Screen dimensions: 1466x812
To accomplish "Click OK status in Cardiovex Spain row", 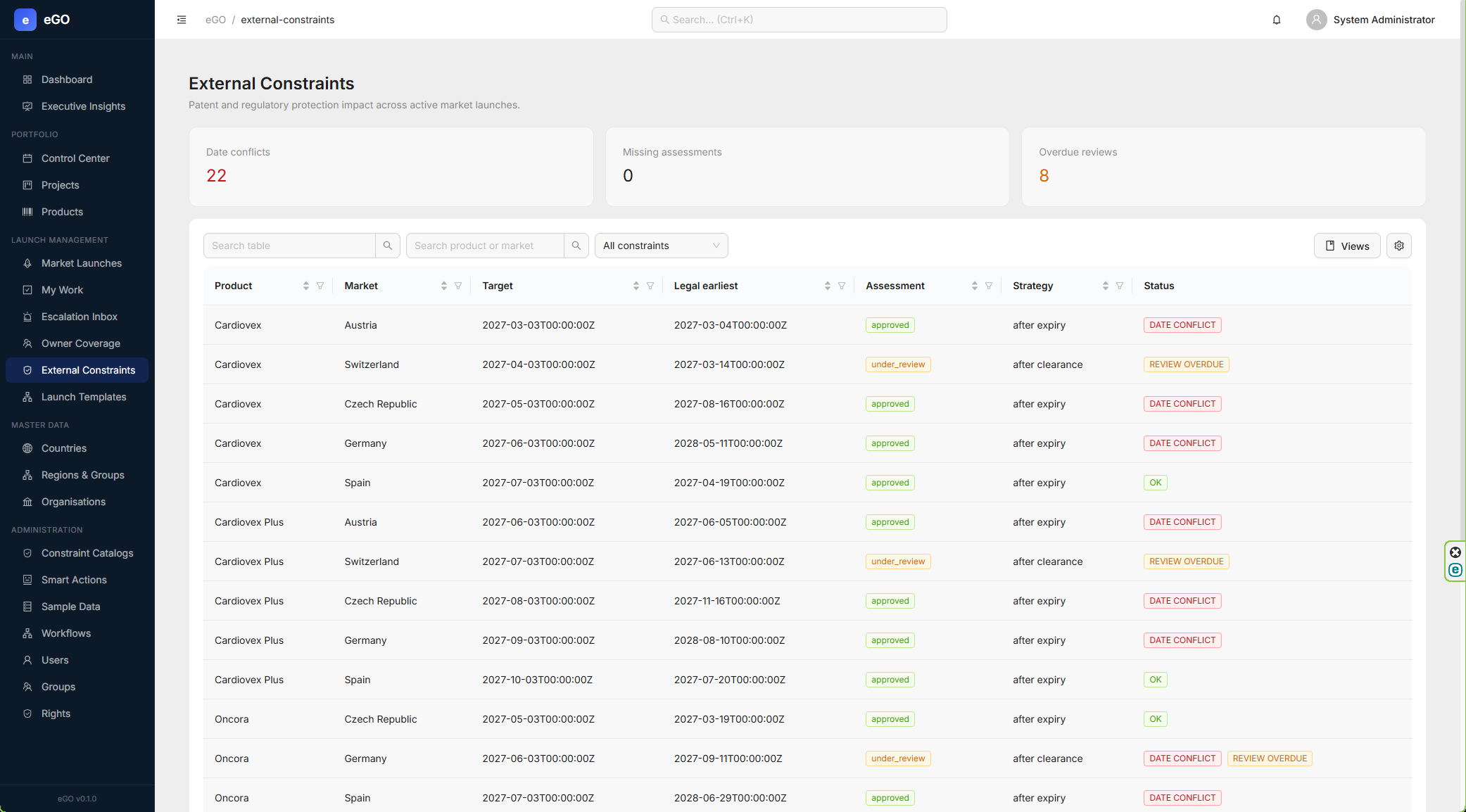I will 1156,483.
